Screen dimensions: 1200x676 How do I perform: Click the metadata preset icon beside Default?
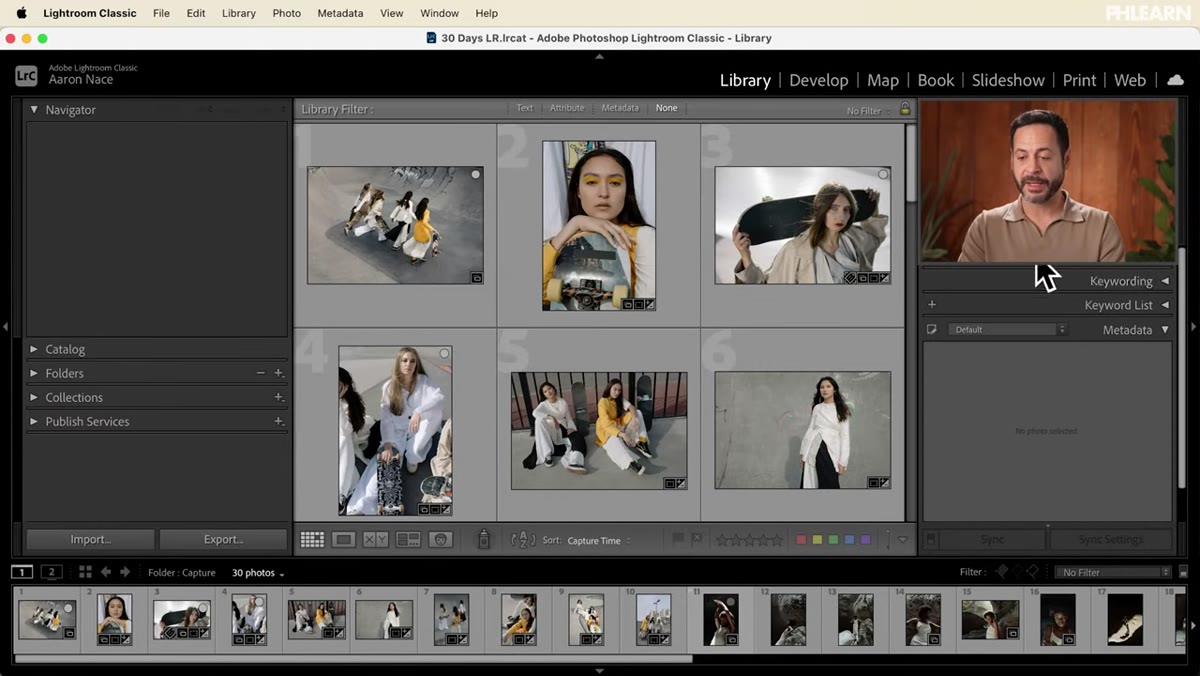932,329
